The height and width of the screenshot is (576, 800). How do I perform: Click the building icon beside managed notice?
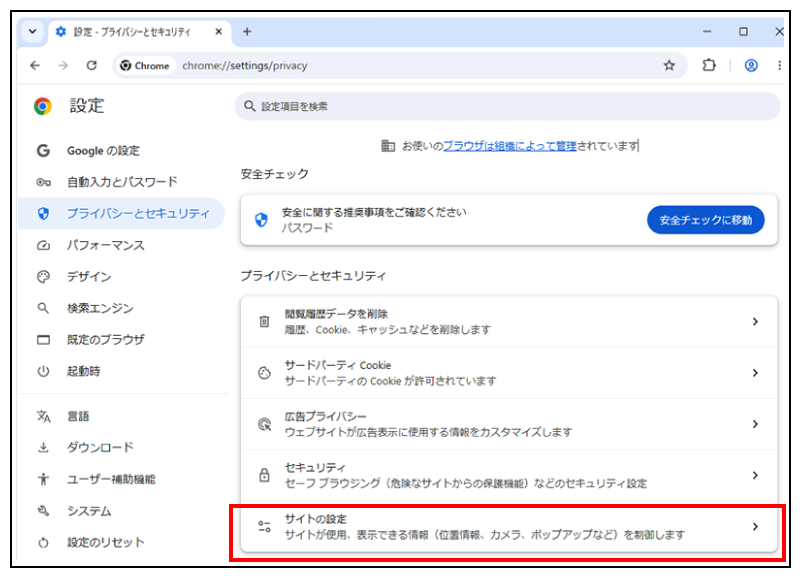pos(388,146)
